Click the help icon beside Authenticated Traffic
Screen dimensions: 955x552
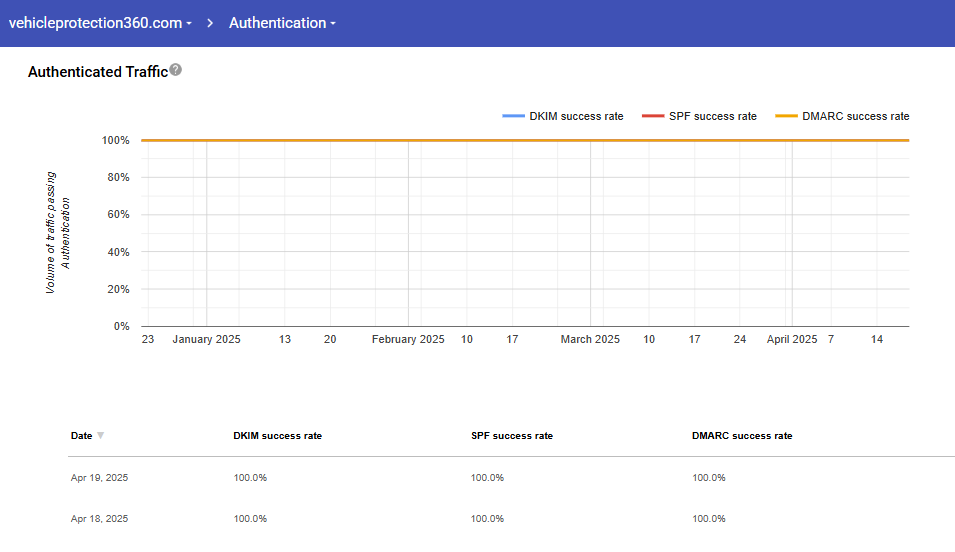176,70
